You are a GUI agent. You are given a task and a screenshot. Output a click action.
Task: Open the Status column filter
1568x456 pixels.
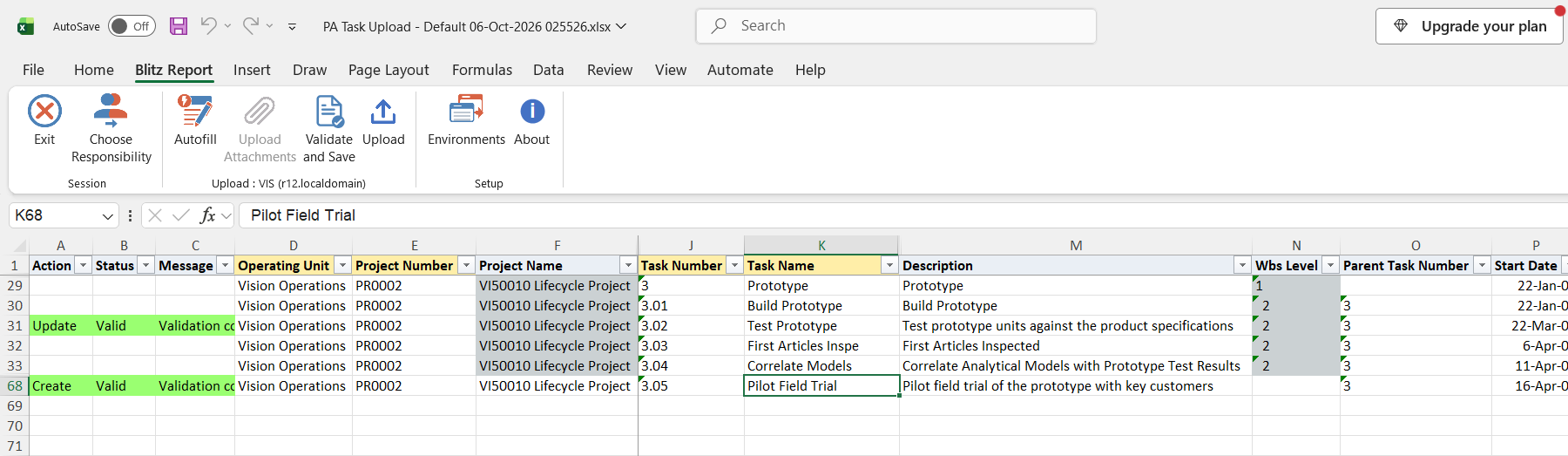point(145,265)
